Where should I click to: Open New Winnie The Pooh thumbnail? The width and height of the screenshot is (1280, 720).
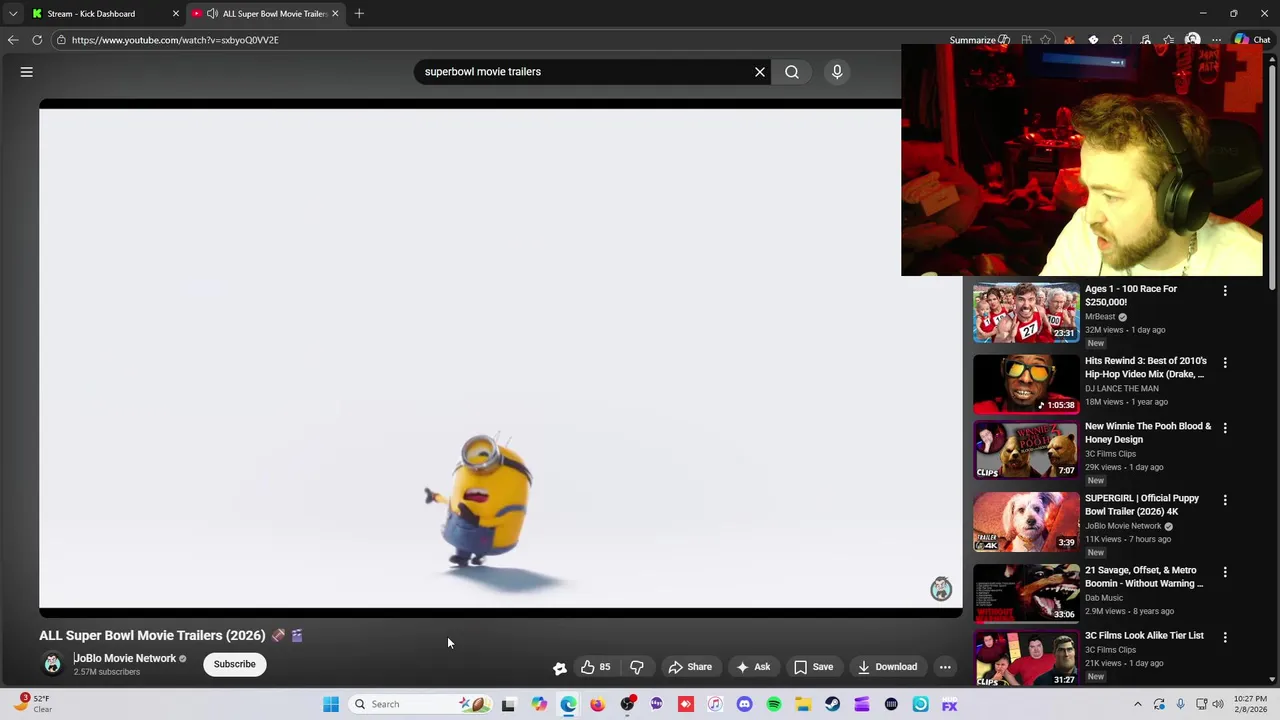coord(1026,450)
